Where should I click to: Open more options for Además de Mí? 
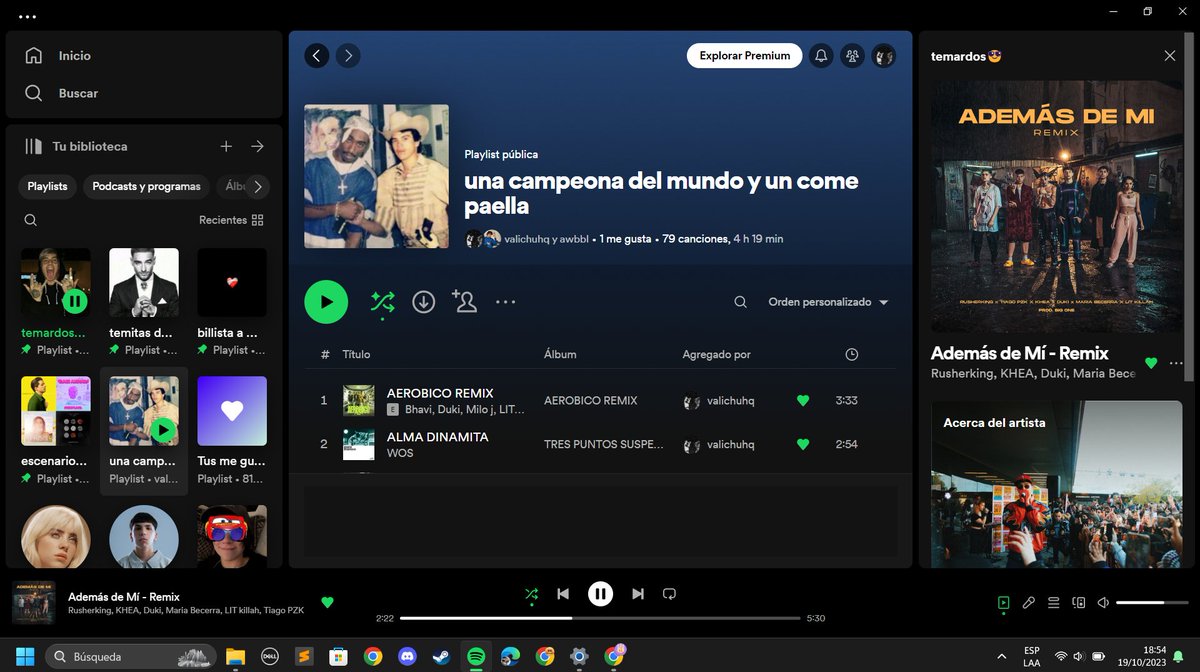pos(1176,363)
